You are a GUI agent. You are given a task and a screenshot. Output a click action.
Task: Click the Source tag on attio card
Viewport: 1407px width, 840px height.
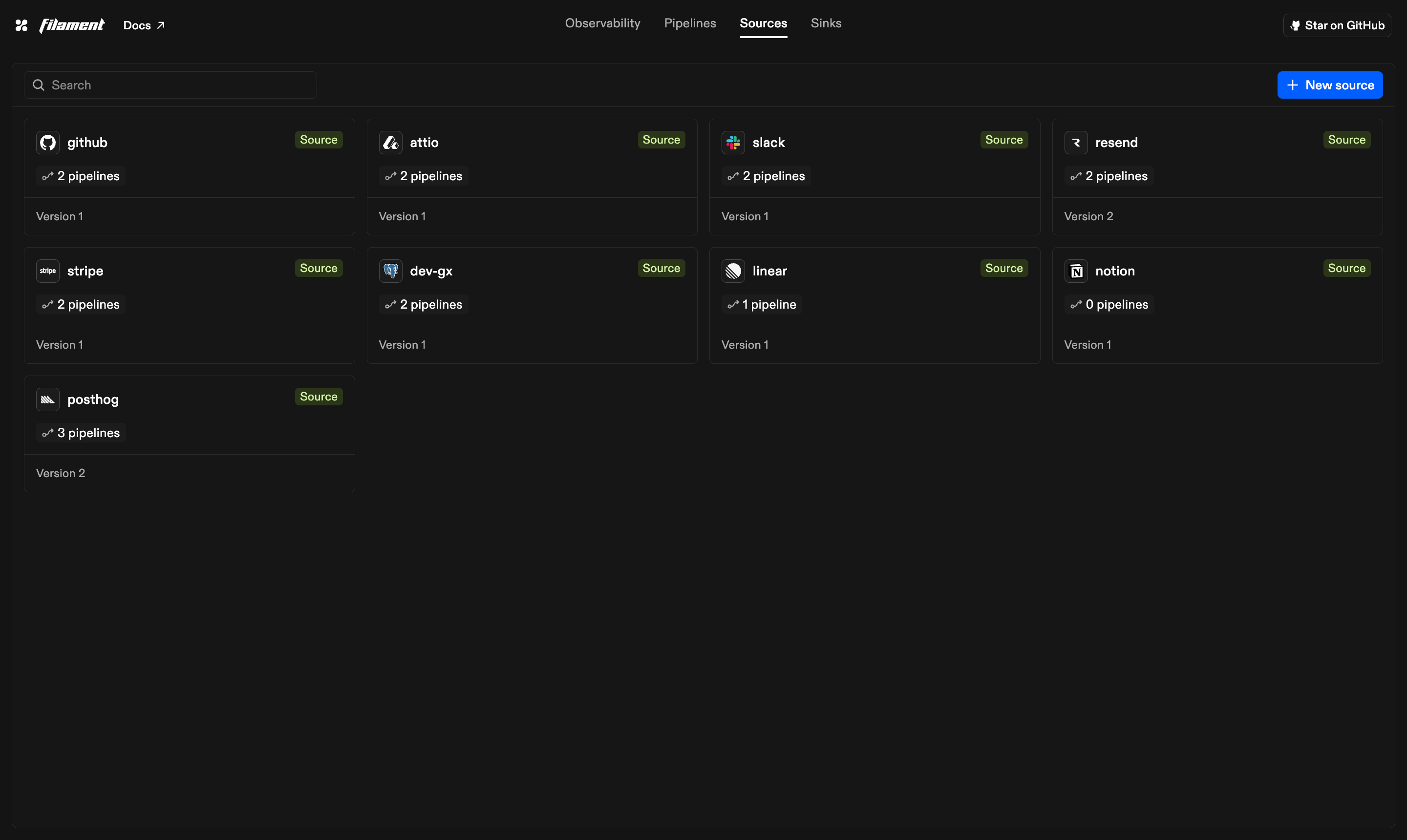661,140
